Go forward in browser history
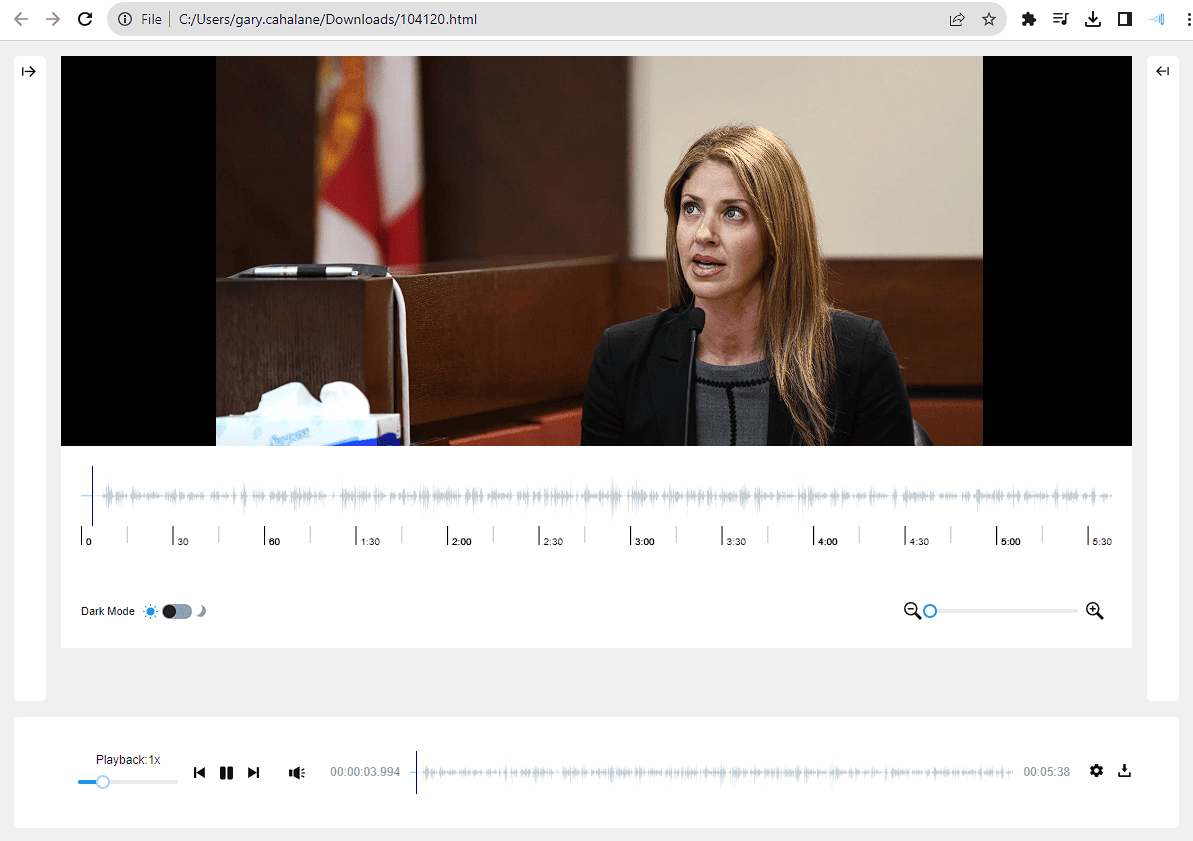Screen dimensions: 1193x841 point(52,19)
